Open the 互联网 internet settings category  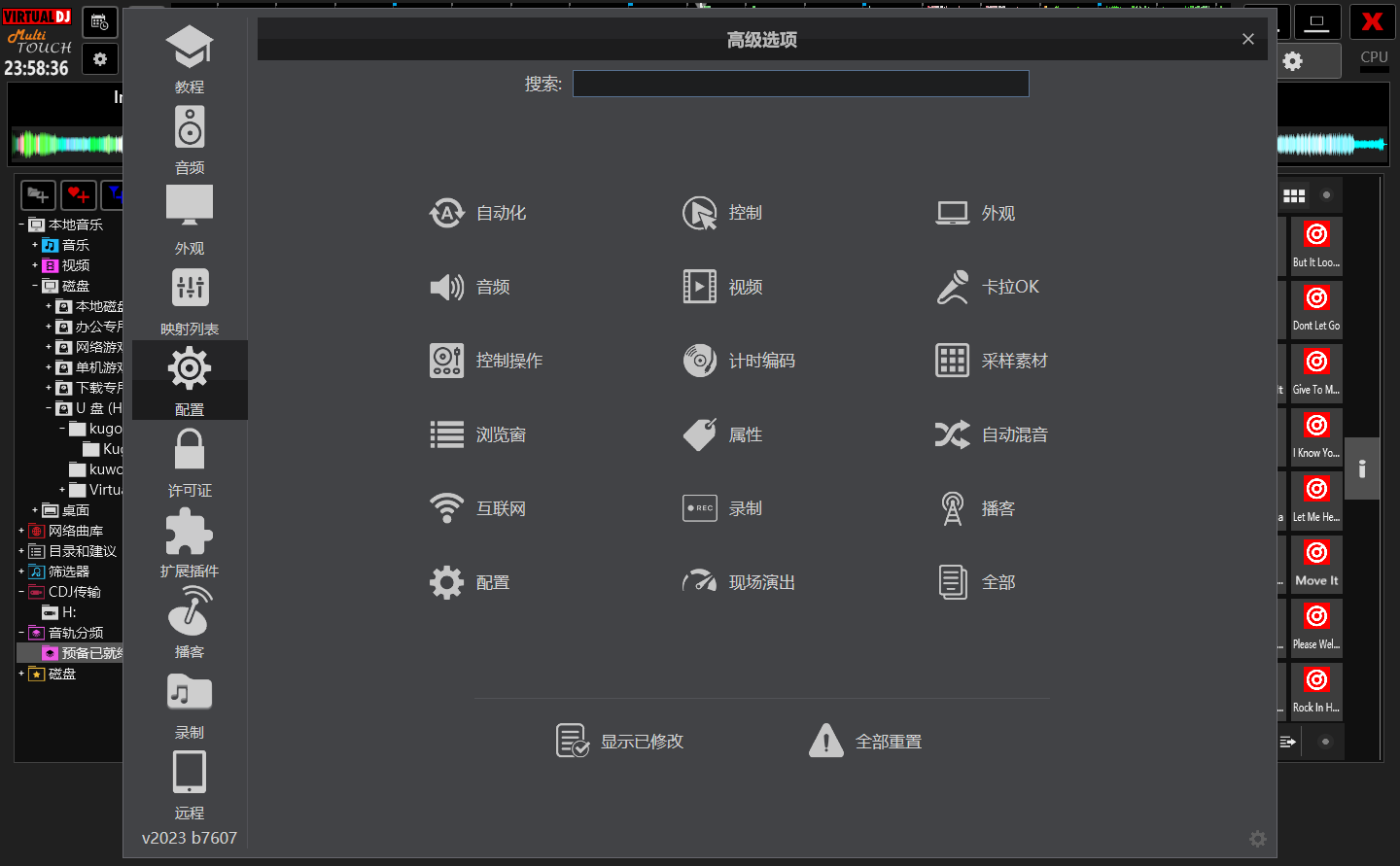point(478,508)
